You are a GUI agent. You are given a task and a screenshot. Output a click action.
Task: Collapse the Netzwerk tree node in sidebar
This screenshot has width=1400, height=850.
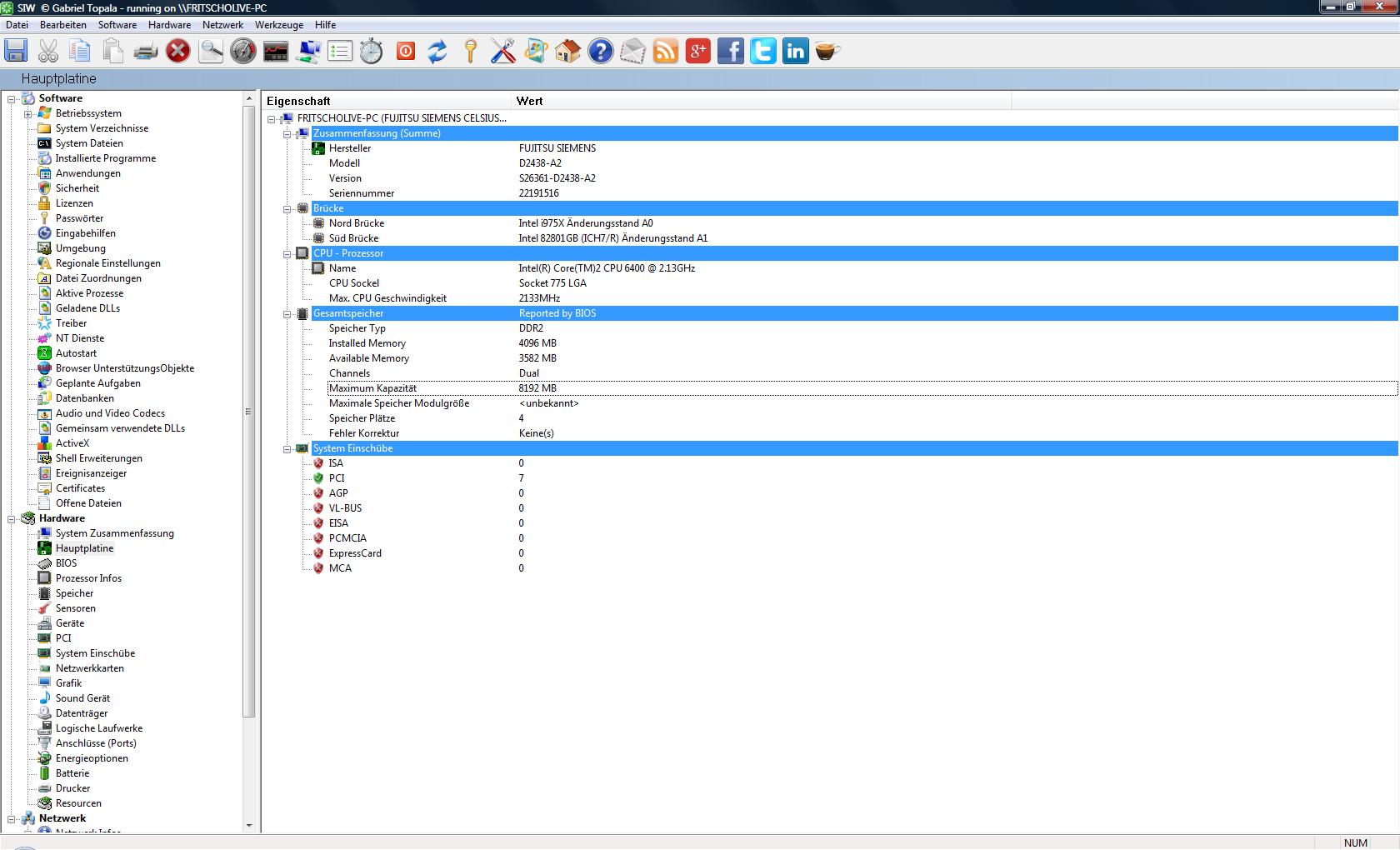click(x=12, y=818)
